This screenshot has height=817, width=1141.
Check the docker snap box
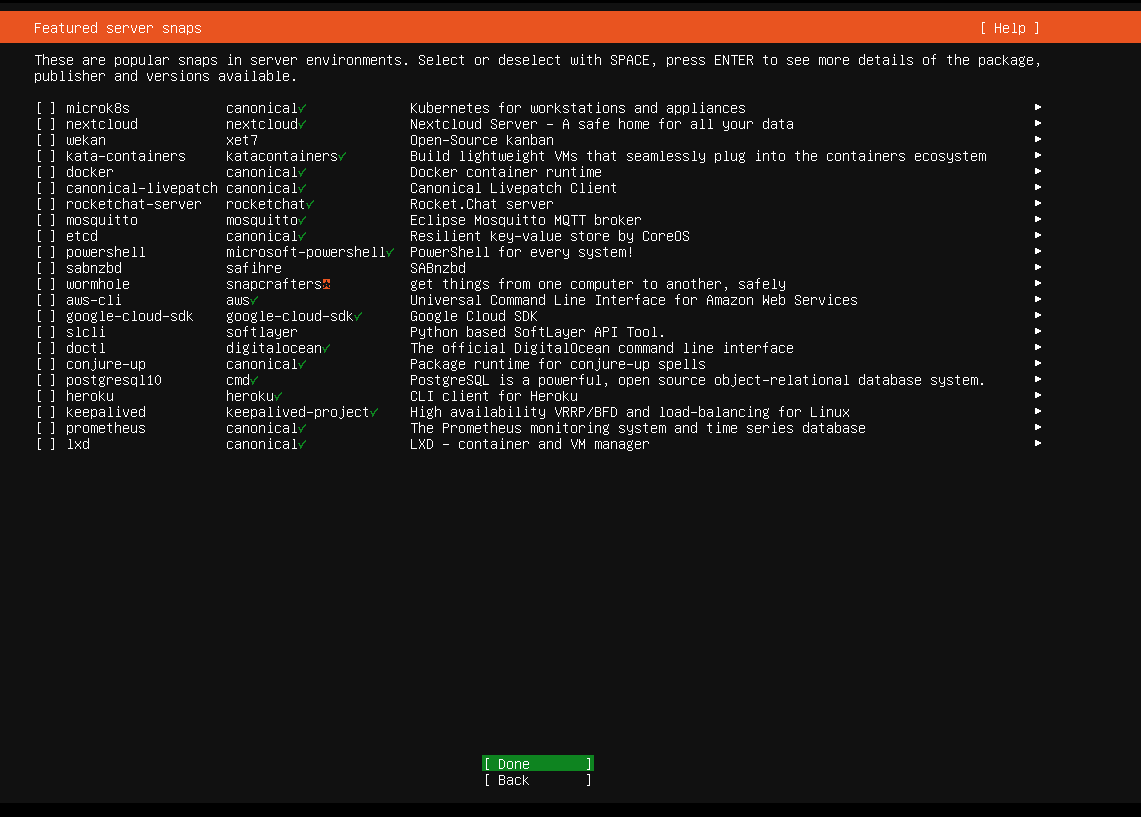click(46, 172)
